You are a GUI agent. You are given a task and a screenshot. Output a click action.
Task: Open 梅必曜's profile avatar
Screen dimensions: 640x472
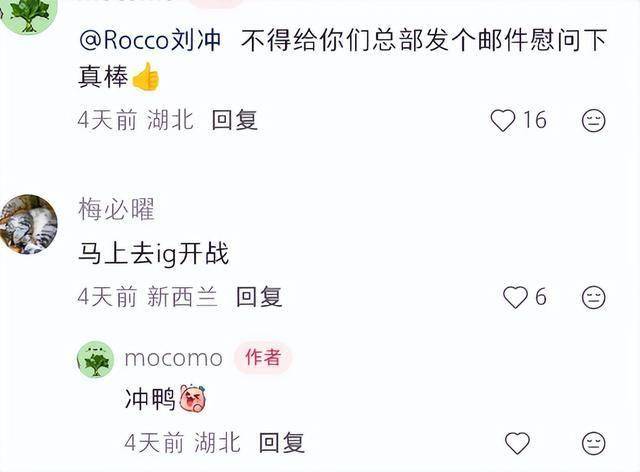tap(28, 225)
